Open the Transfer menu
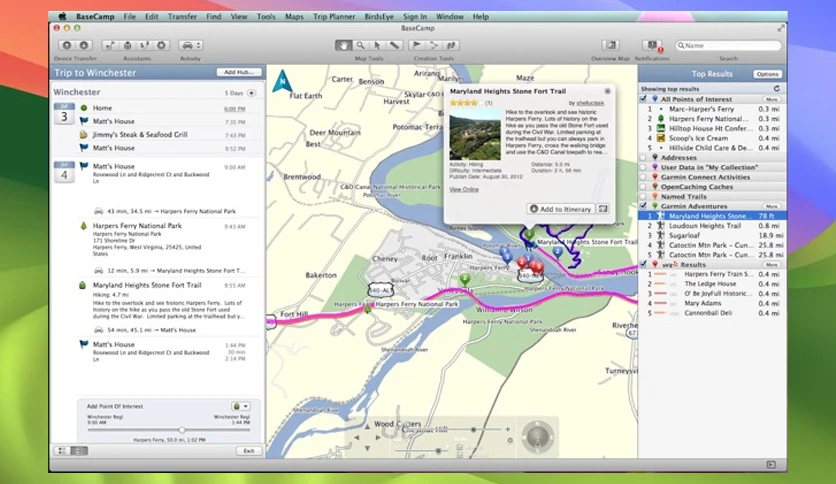 (x=182, y=17)
